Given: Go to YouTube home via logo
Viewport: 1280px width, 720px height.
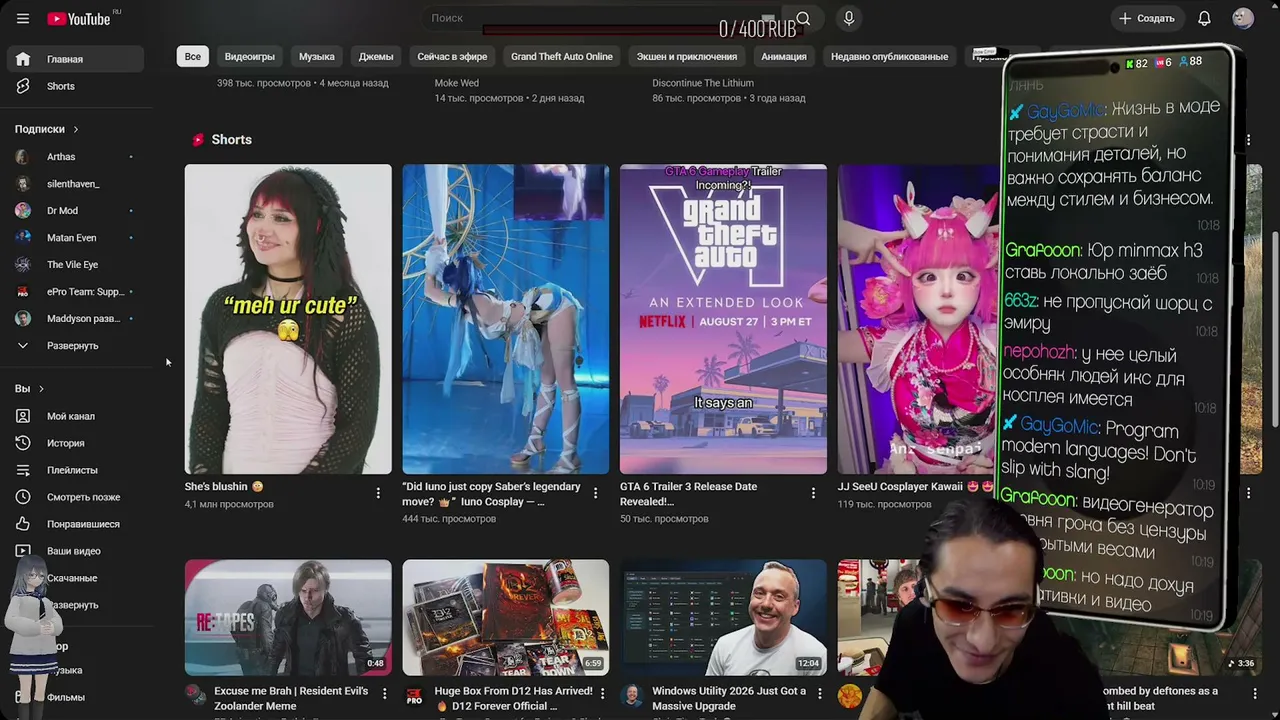Looking at the screenshot, I should [x=79, y=19].
